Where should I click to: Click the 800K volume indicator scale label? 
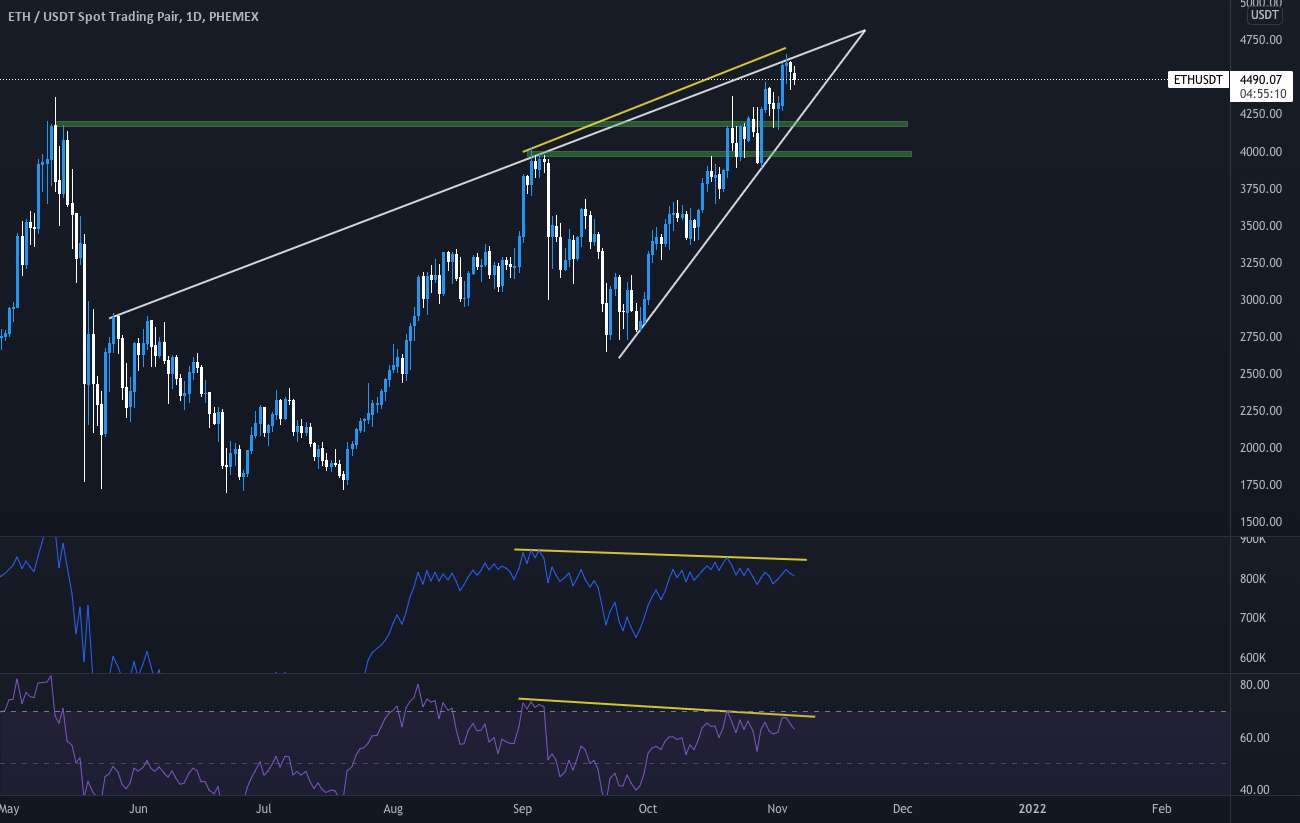coord(1253,579)
